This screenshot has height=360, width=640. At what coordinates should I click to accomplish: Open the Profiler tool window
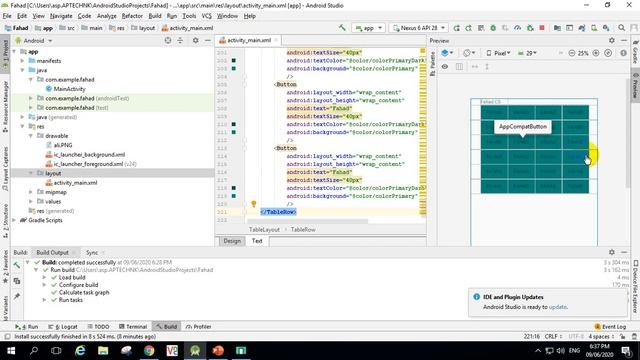point(198,327)
